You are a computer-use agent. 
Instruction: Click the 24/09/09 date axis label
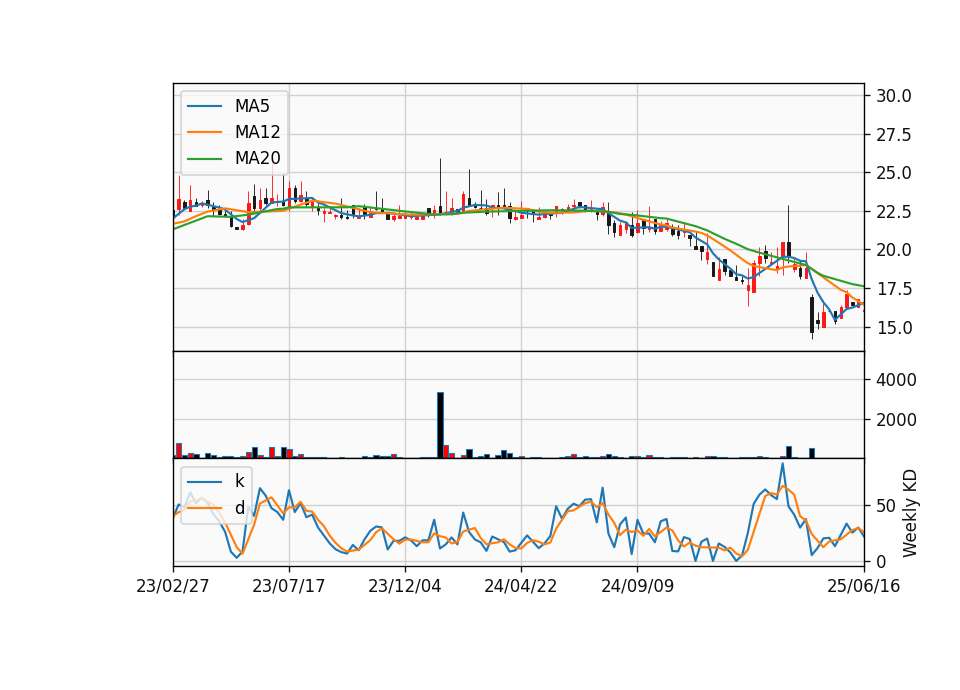click(x=637, y=586)
